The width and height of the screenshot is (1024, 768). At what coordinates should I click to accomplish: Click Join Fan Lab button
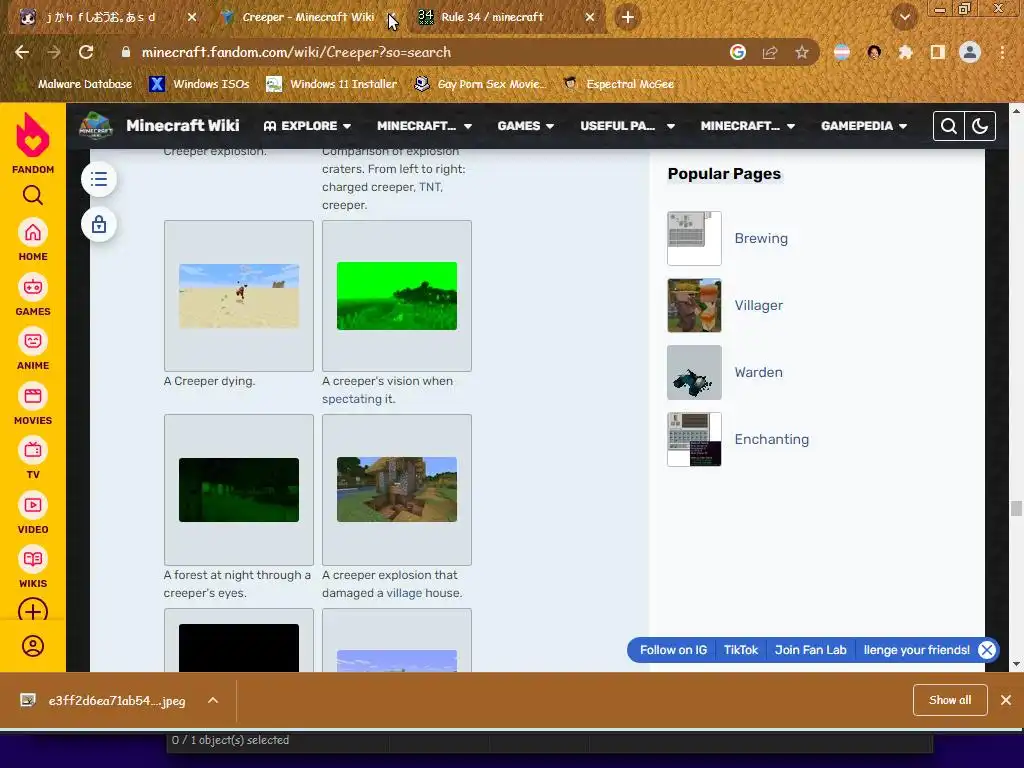pos(810,650)
